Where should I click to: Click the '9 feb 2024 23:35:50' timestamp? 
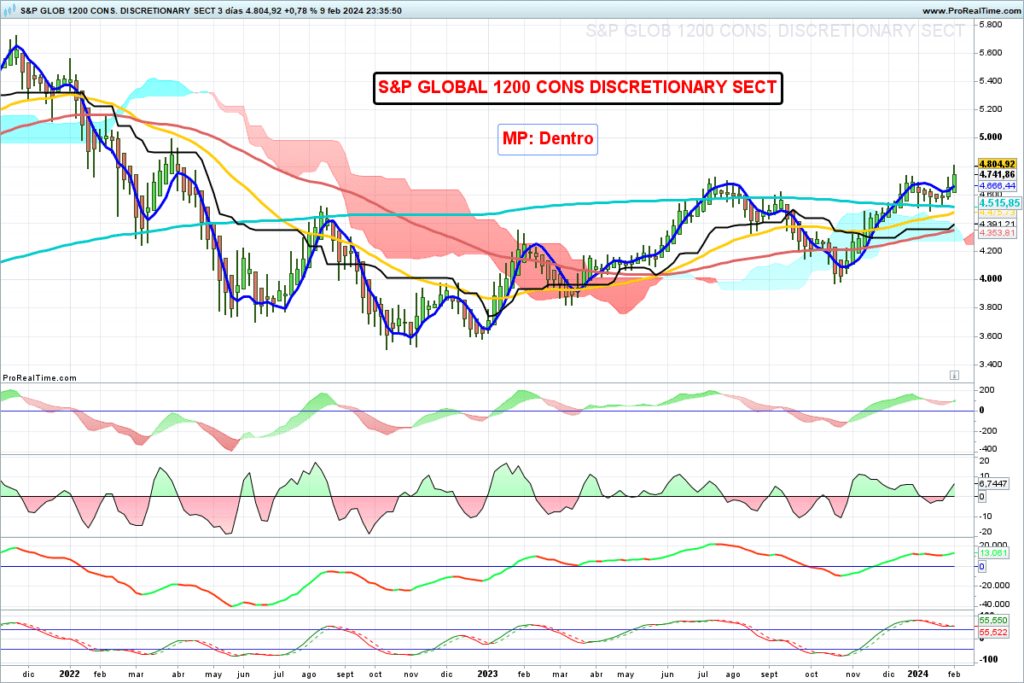click(362, 11)
